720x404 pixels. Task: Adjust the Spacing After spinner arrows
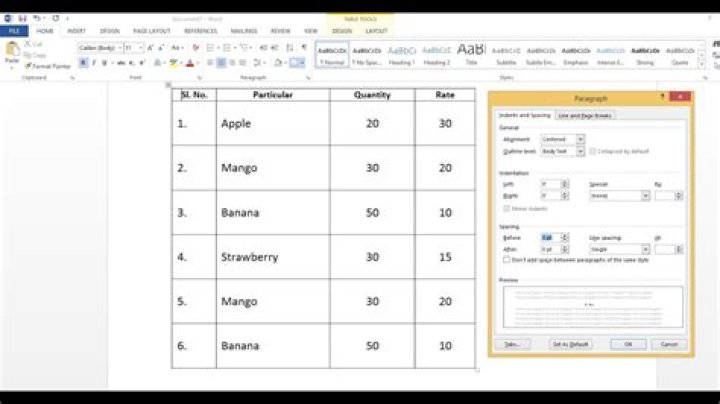(565, 249)
